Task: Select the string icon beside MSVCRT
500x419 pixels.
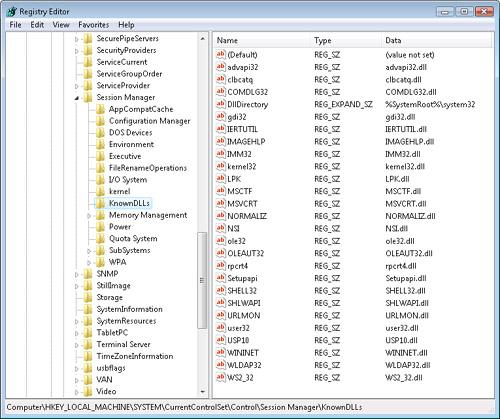Action: pyautogui.click(x=220, y=203)
